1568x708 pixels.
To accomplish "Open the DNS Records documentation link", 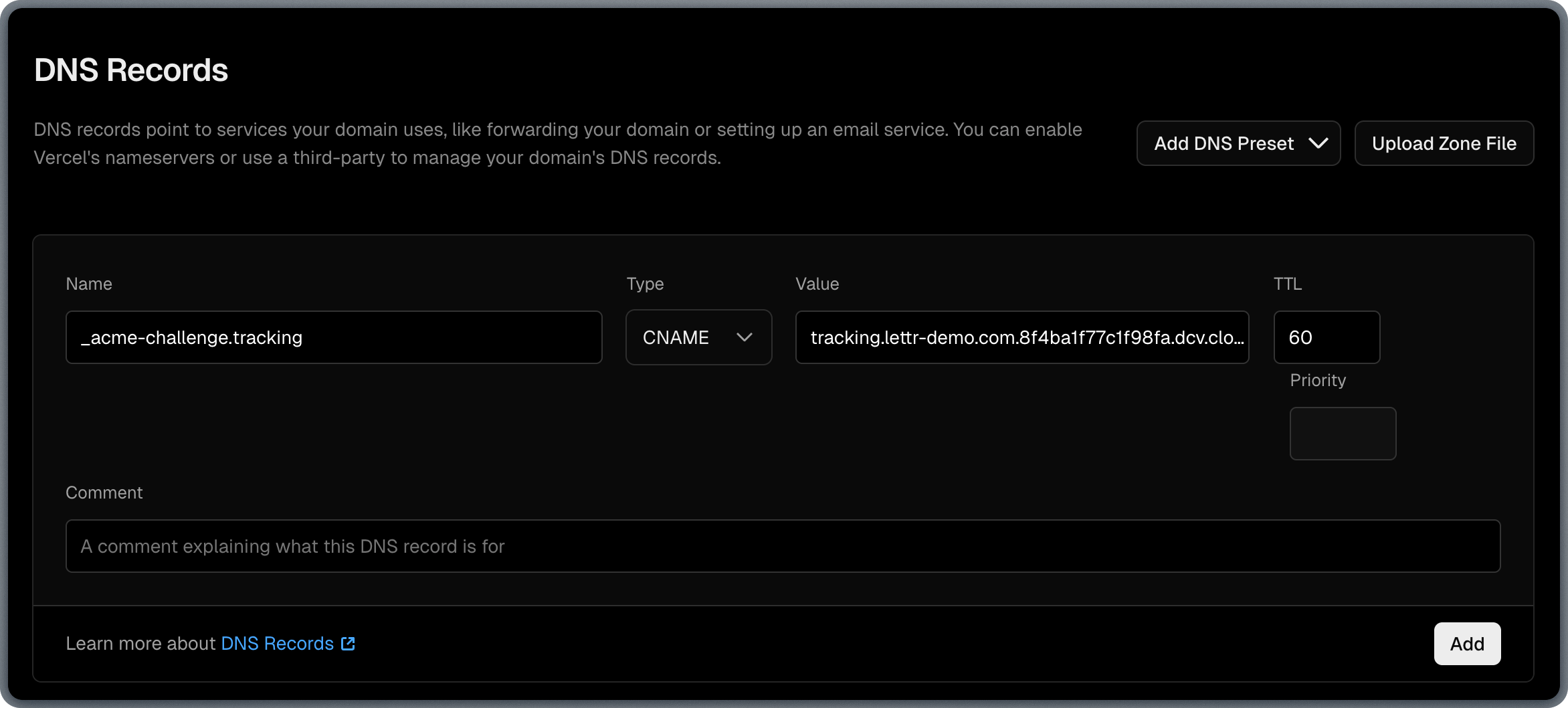I will (x=276, y=644).
